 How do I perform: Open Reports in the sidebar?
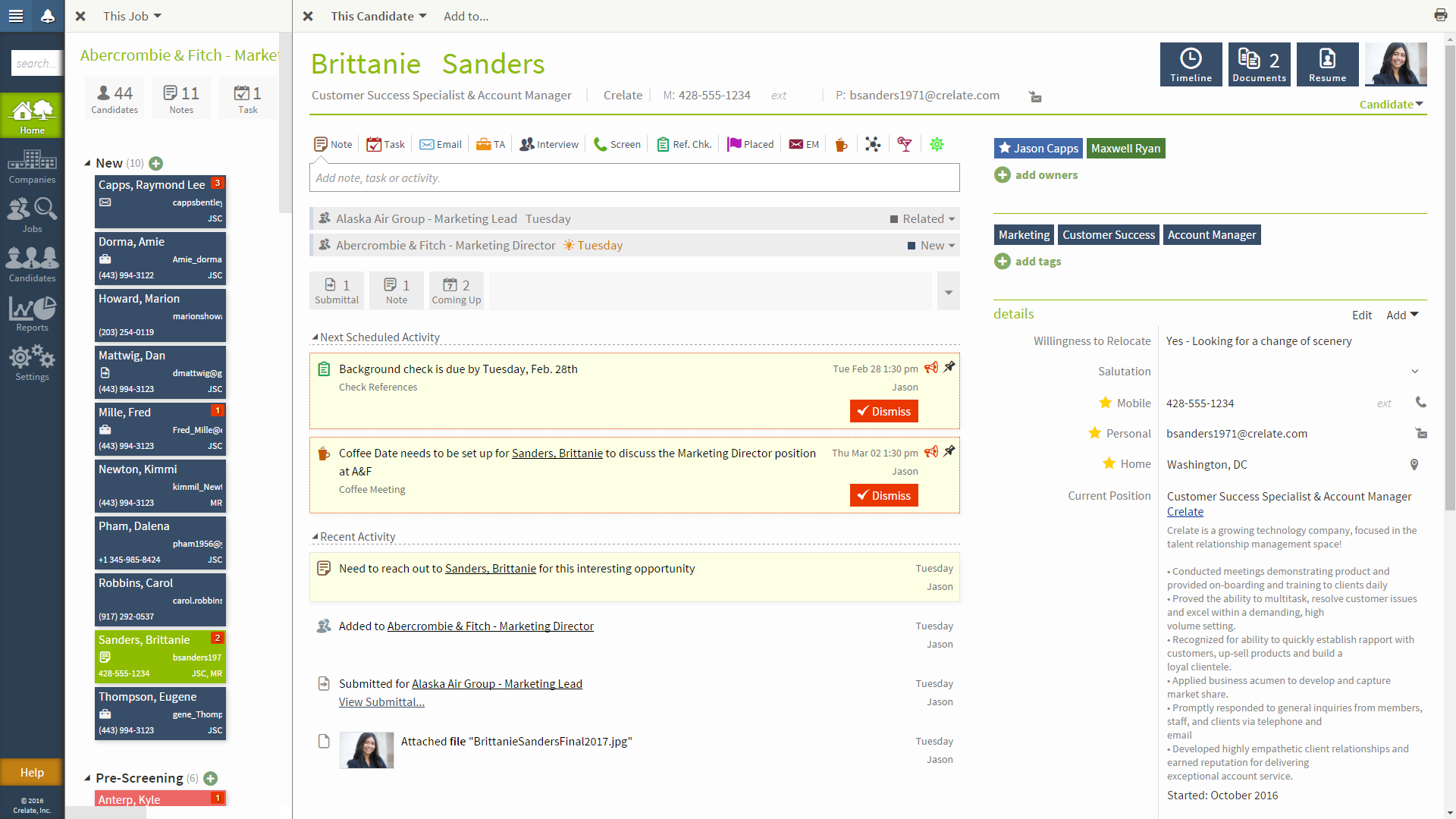[32, 313]
